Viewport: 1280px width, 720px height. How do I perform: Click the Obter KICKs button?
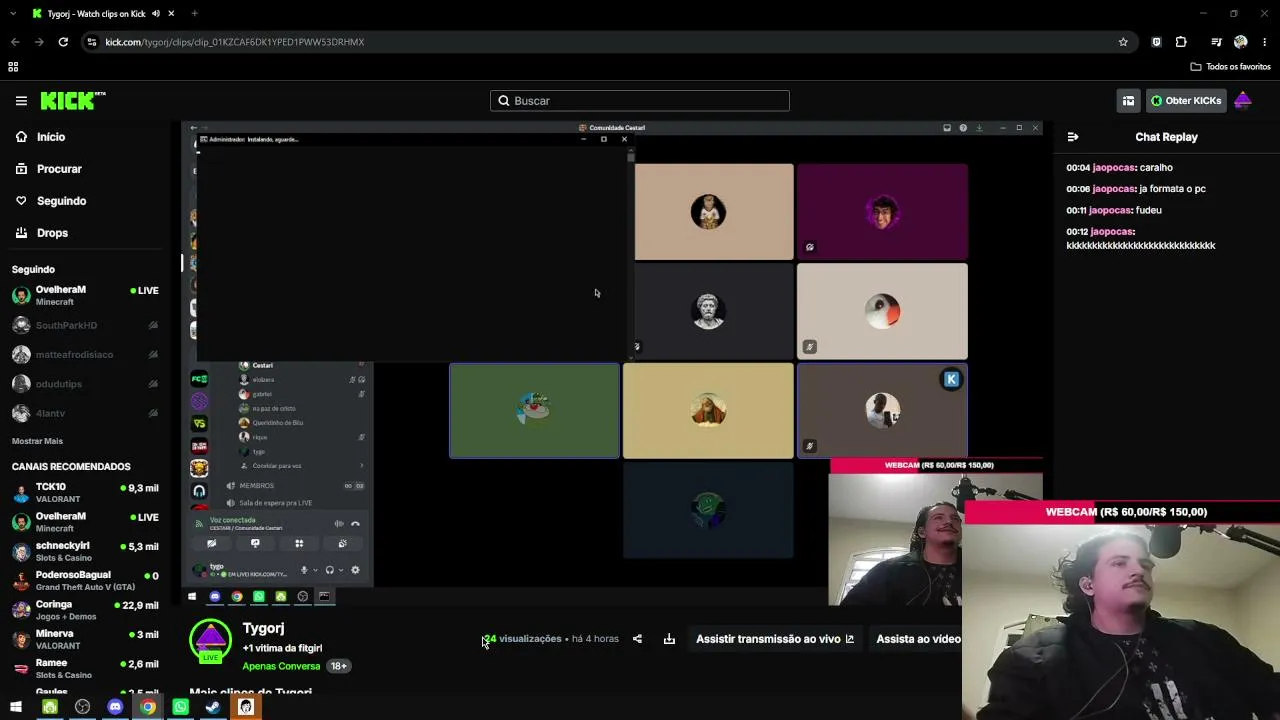pyautogui.click(x=1186, y=101)
